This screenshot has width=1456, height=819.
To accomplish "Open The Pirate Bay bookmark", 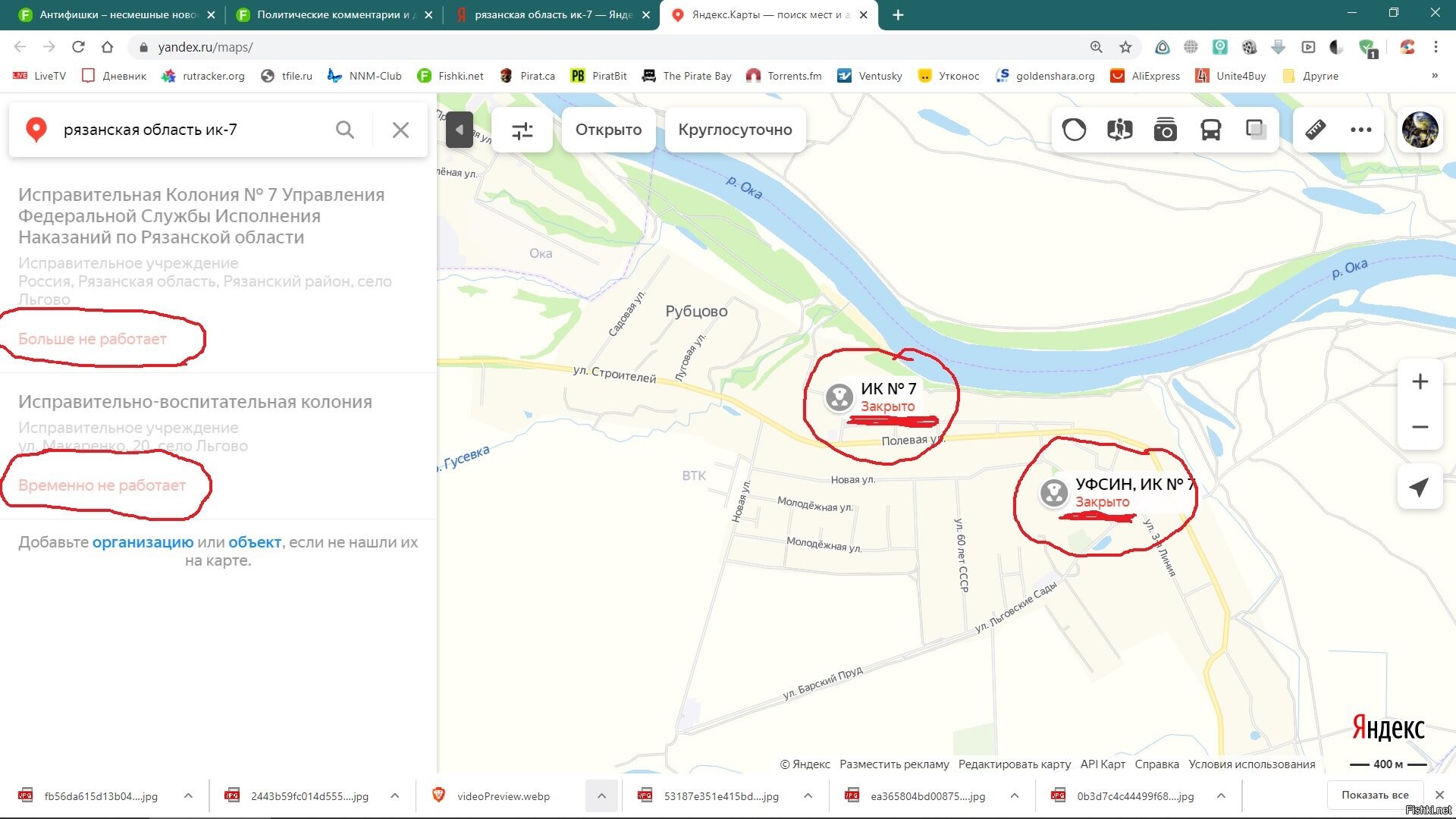I will [686, 76].
